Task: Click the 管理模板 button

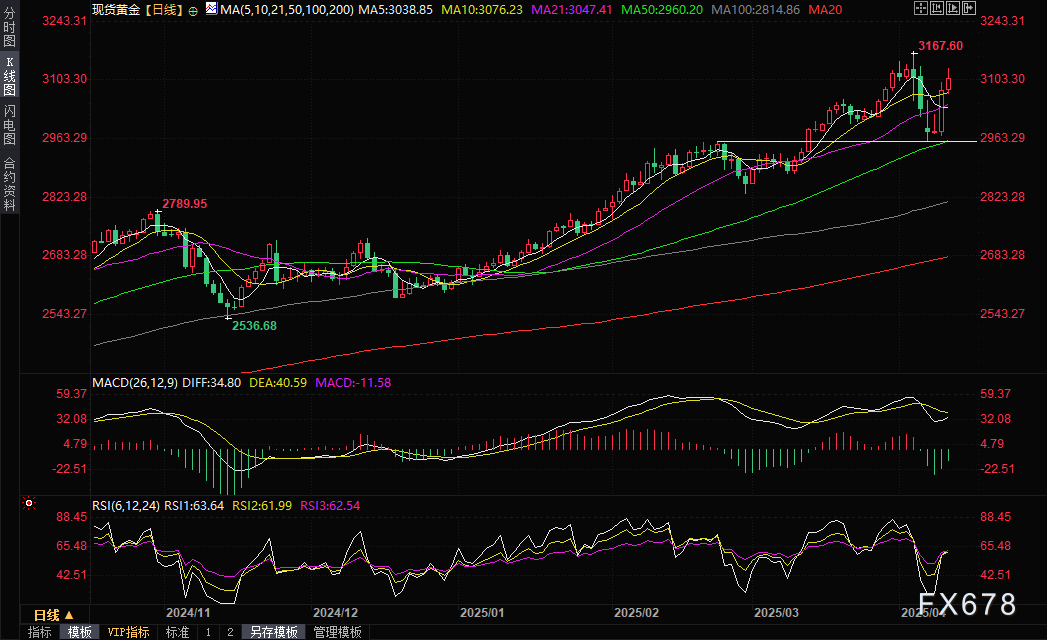Action: click(x=338, y=632)
